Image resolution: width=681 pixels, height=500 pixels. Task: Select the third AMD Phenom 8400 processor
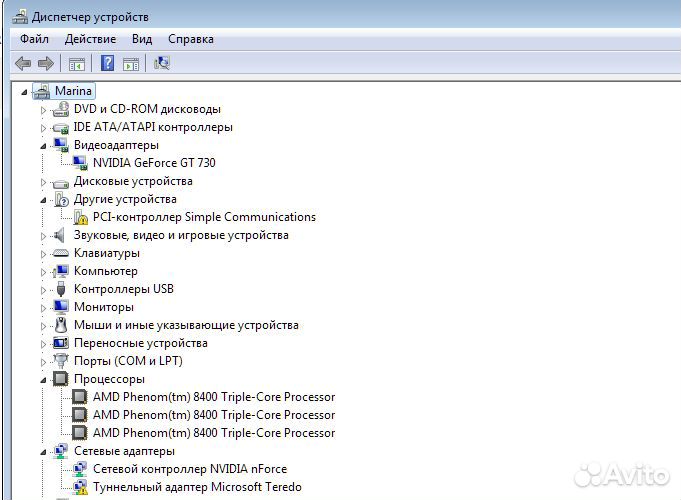tap(214, 433)
